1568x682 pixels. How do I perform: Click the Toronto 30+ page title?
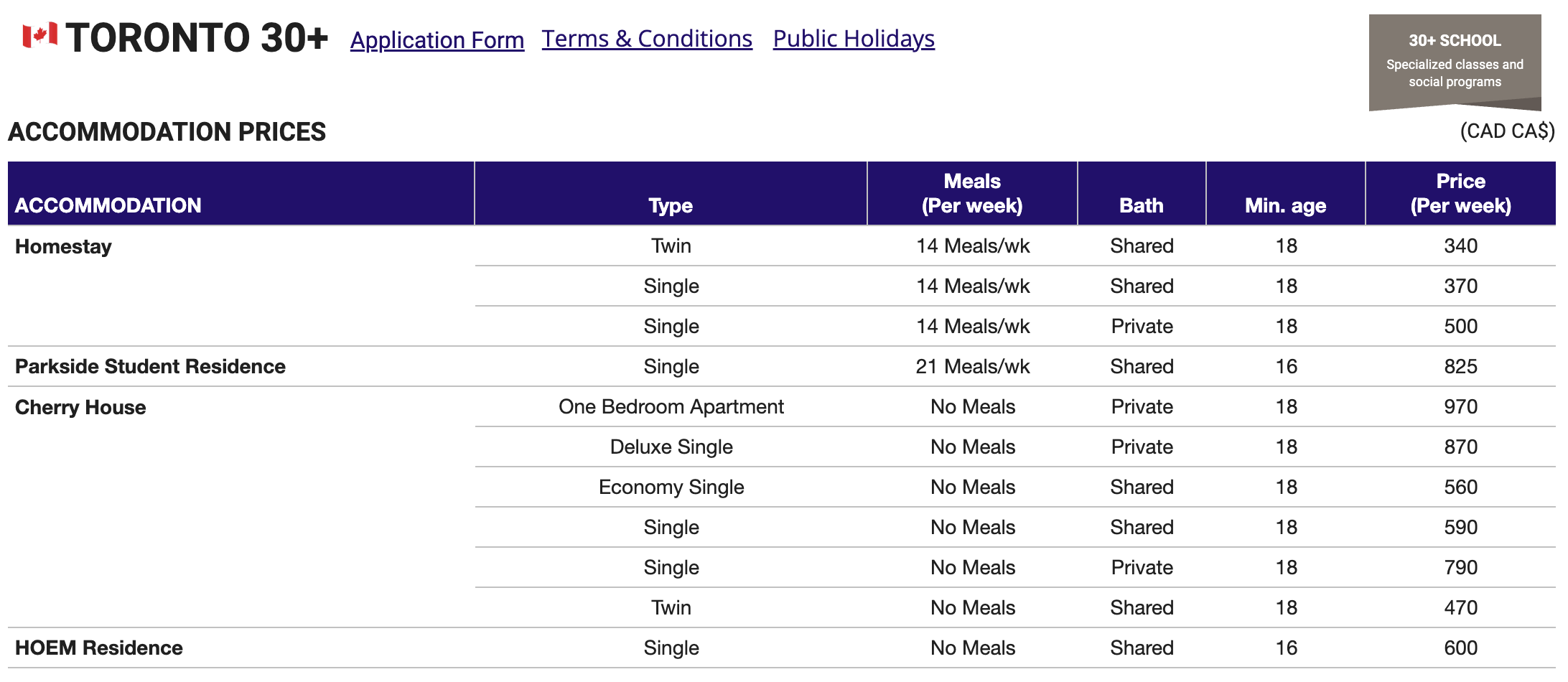point(197,37)
